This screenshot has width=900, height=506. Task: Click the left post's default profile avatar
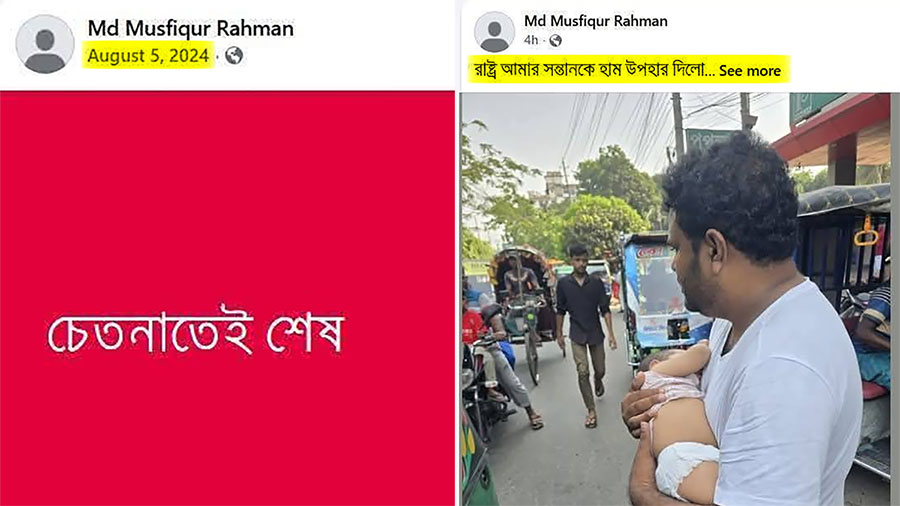(45, 44)
